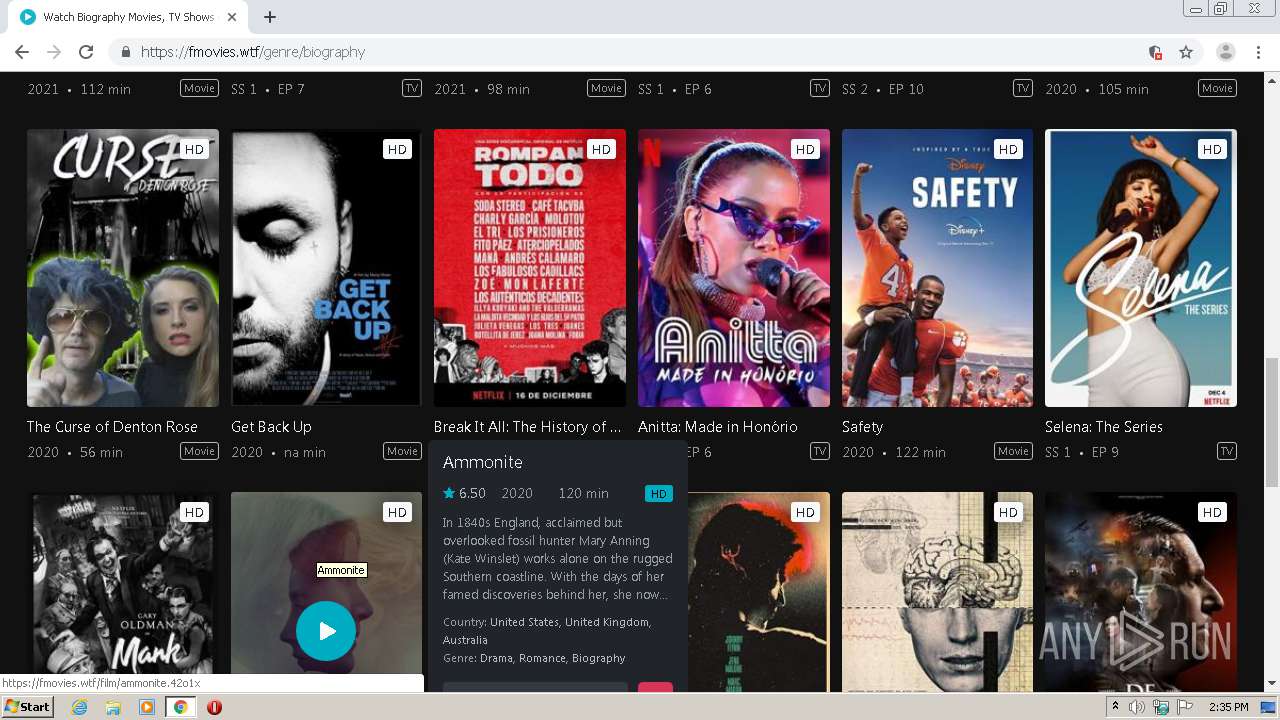Screen dimensions: 1280x720
Task: Click the red shield extension icon in address bar
Action: tap(1155, 52)
